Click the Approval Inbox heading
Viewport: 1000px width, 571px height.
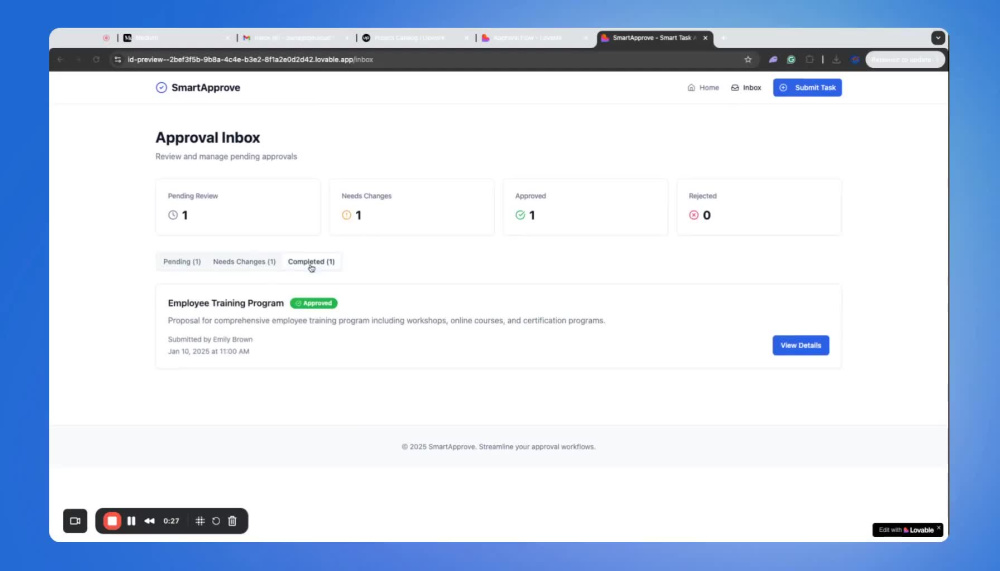click(x=208, y=138)
